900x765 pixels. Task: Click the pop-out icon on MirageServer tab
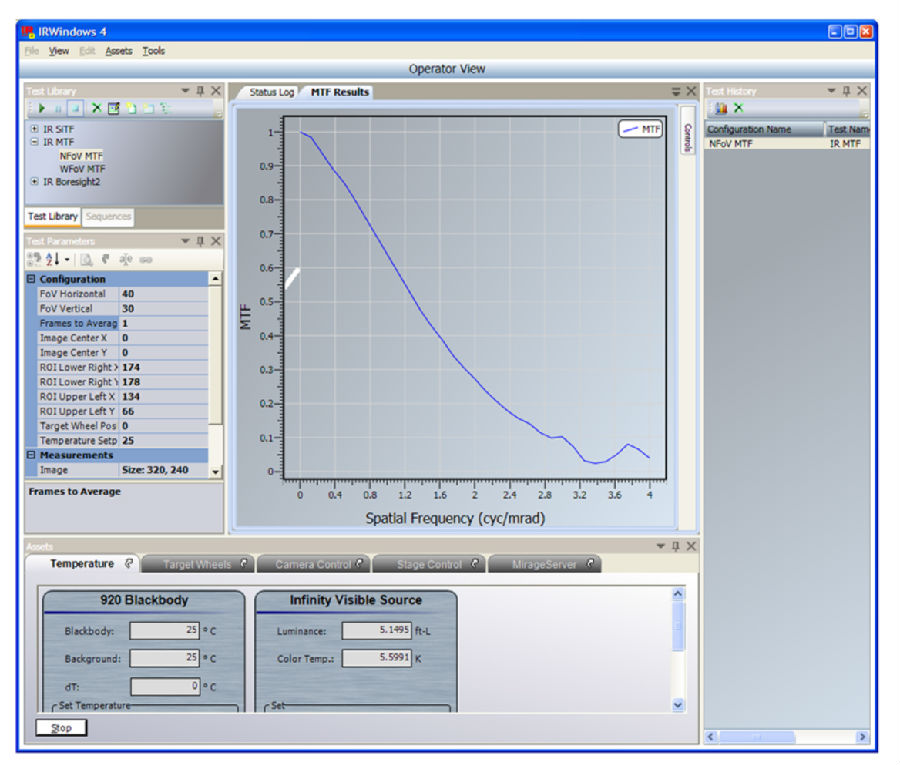tap(589, 564)
